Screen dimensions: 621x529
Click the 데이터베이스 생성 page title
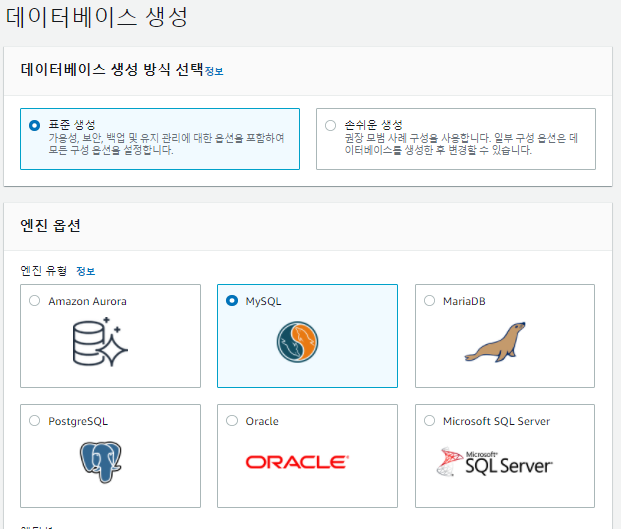pyautogui.click(x=97, y=17)
